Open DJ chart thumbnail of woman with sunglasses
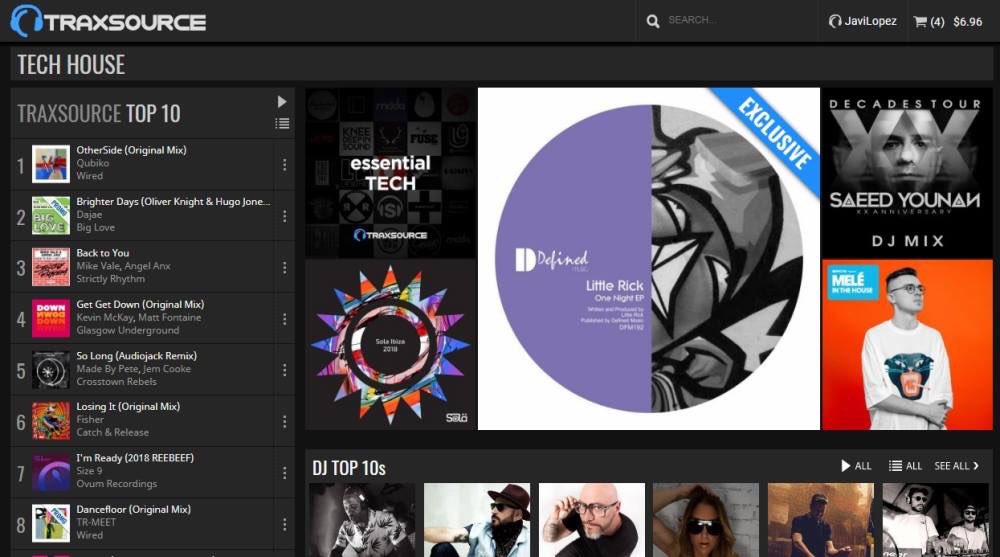This screenshot has width=1000, height=557. [706, 520]
